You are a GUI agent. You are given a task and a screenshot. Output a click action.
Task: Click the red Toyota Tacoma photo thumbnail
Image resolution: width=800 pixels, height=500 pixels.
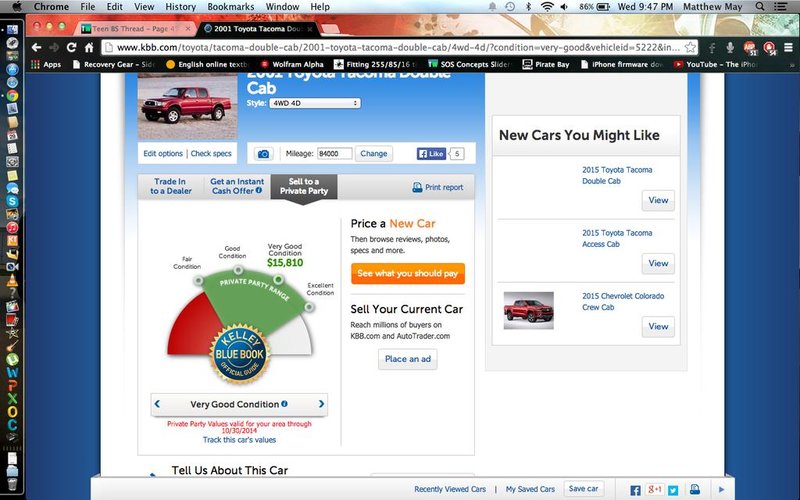pos(187,106)
